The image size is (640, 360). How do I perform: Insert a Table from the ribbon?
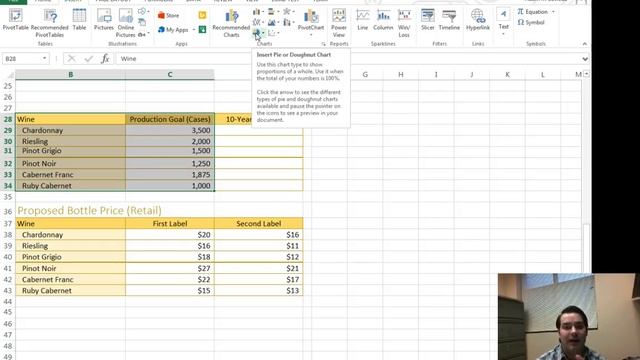(x=79, y=20)
